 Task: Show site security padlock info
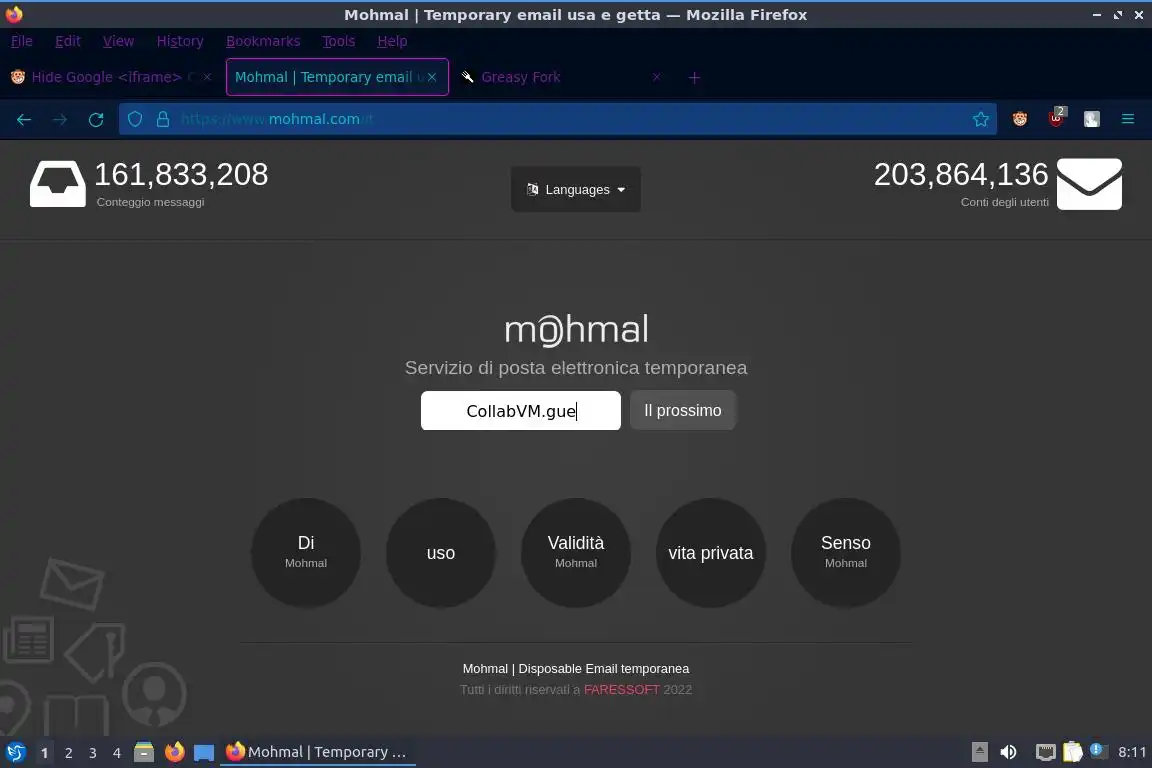[x=163, y=119]
